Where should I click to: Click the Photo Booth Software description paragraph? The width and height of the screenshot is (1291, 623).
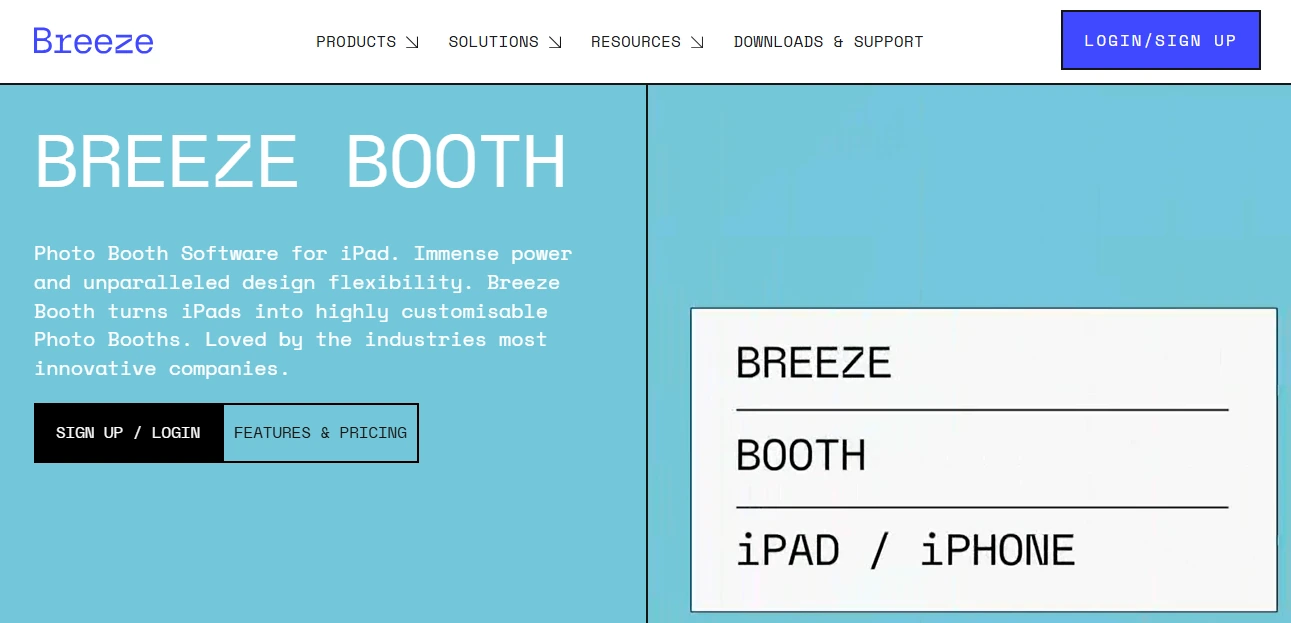pos(303,311)
